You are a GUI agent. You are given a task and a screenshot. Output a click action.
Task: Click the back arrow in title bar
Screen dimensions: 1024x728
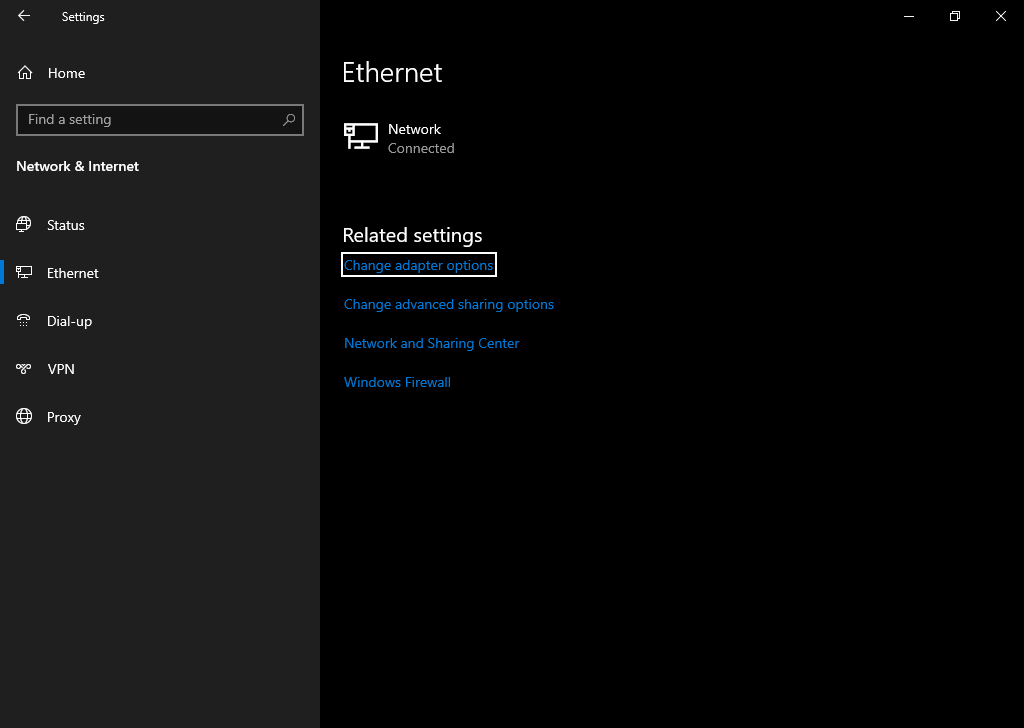(24, 16)
